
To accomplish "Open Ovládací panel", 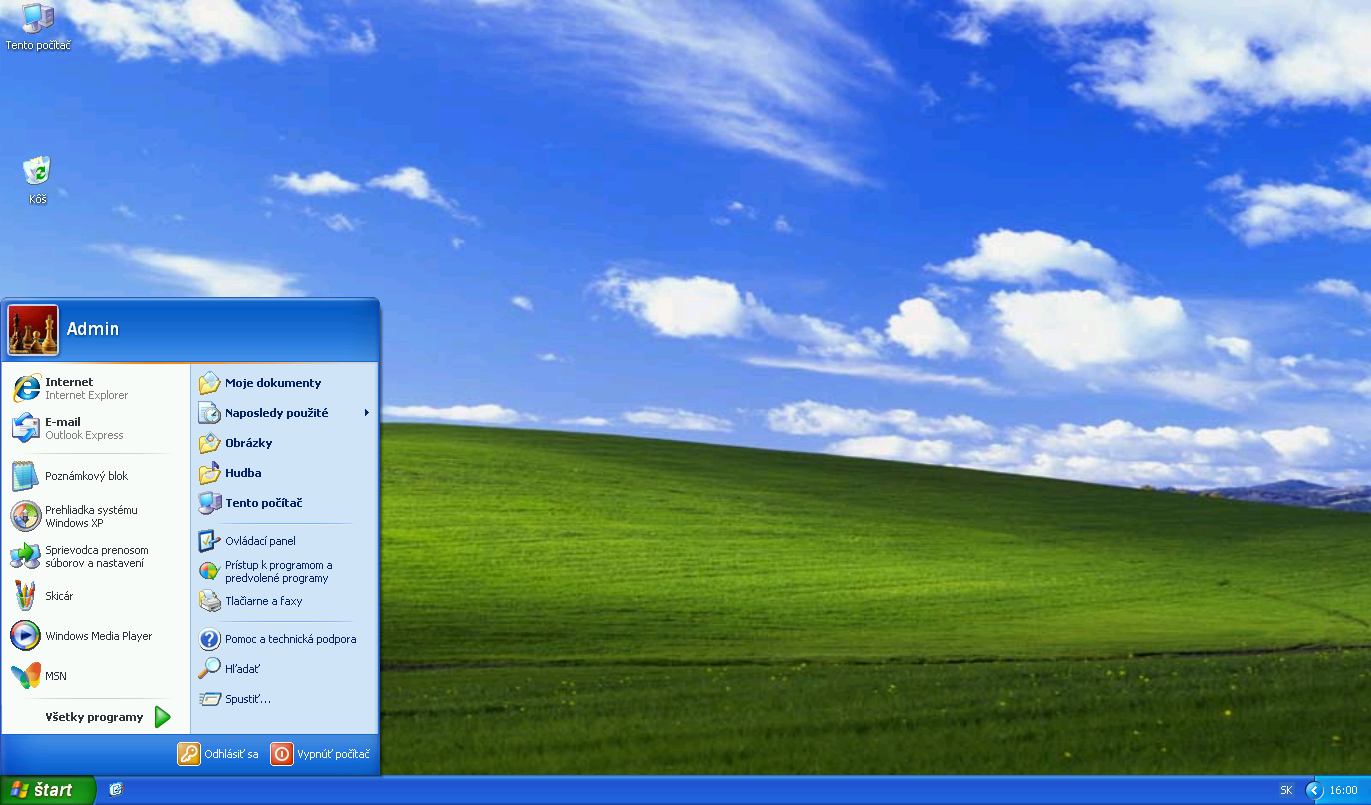I will (259, 541).
